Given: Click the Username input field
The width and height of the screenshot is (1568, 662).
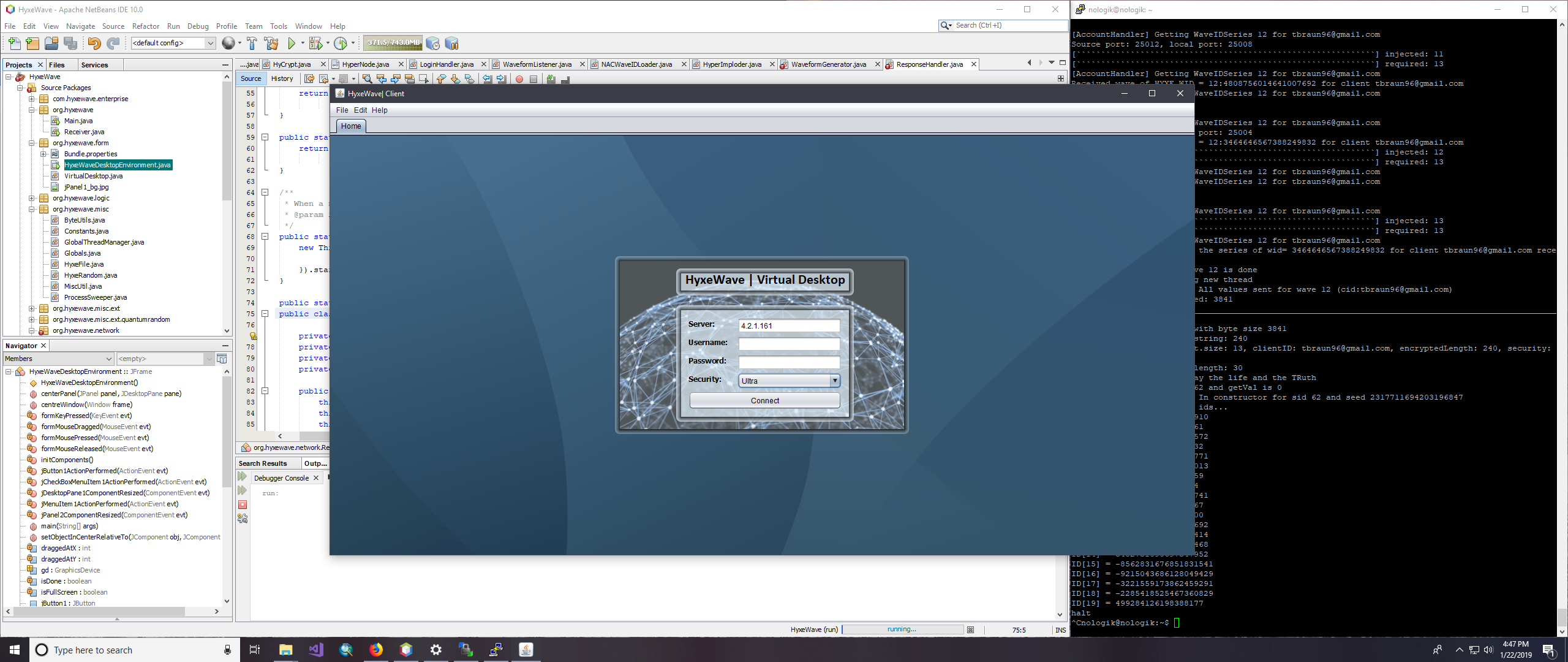Looking at the screenshot, I should (789, 344).
